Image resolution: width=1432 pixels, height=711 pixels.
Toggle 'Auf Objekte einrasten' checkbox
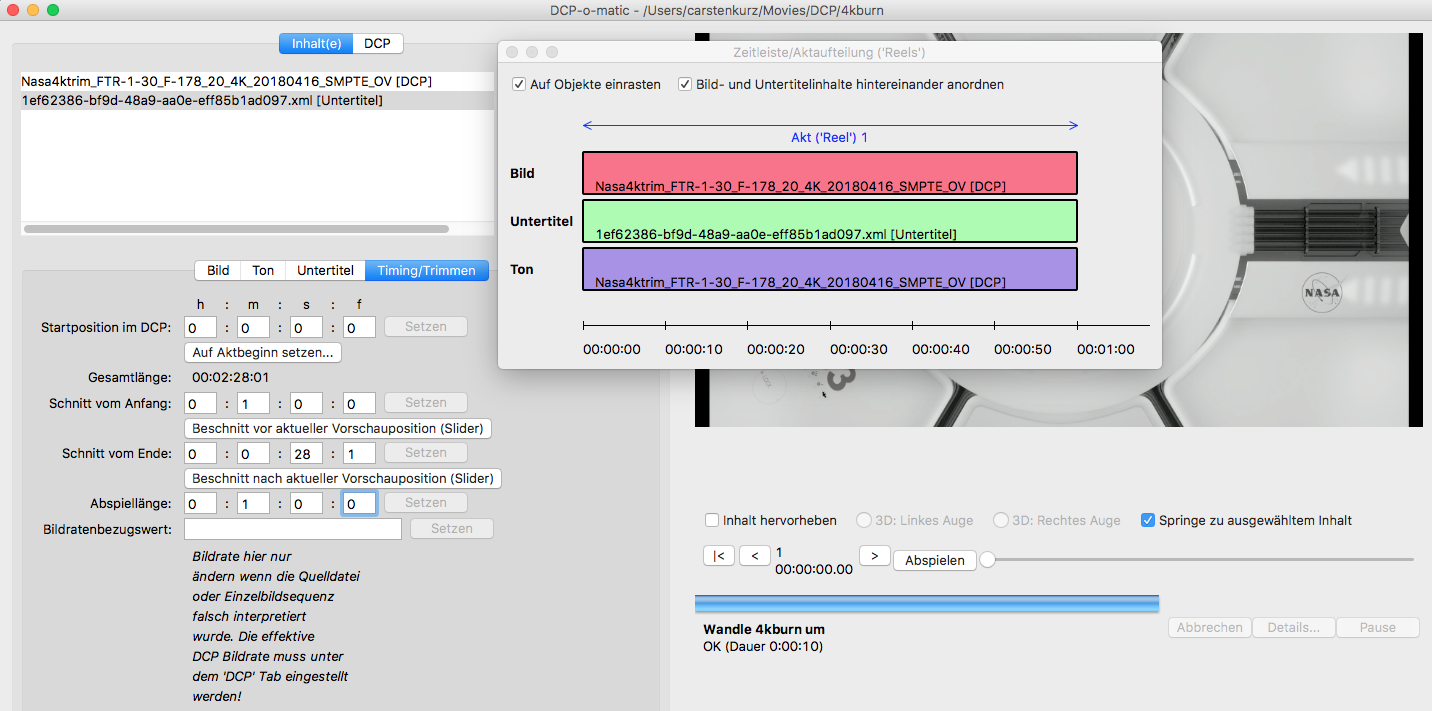point(519,85)
